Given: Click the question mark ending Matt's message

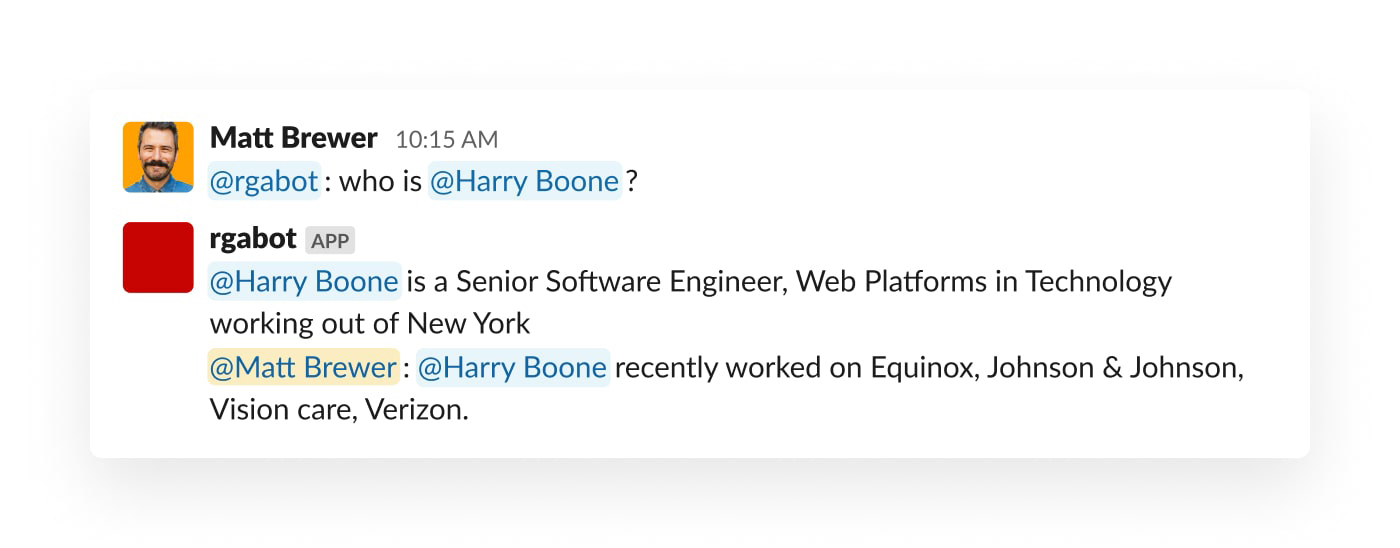Looking at the screenshot, I should pos(632,181).
